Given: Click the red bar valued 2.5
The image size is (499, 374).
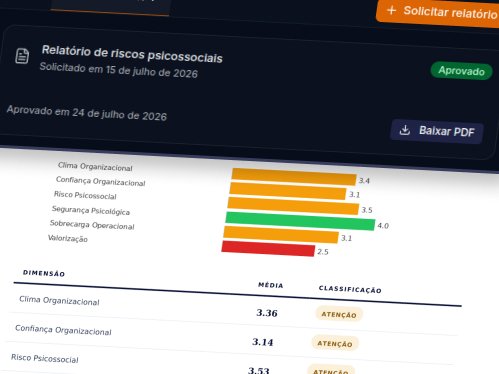Looking at the screenshot, I should (268, 249).
